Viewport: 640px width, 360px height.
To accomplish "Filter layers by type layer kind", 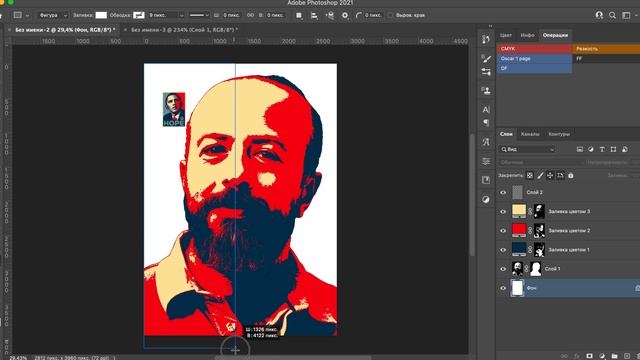I will click(x=602, y=149).
